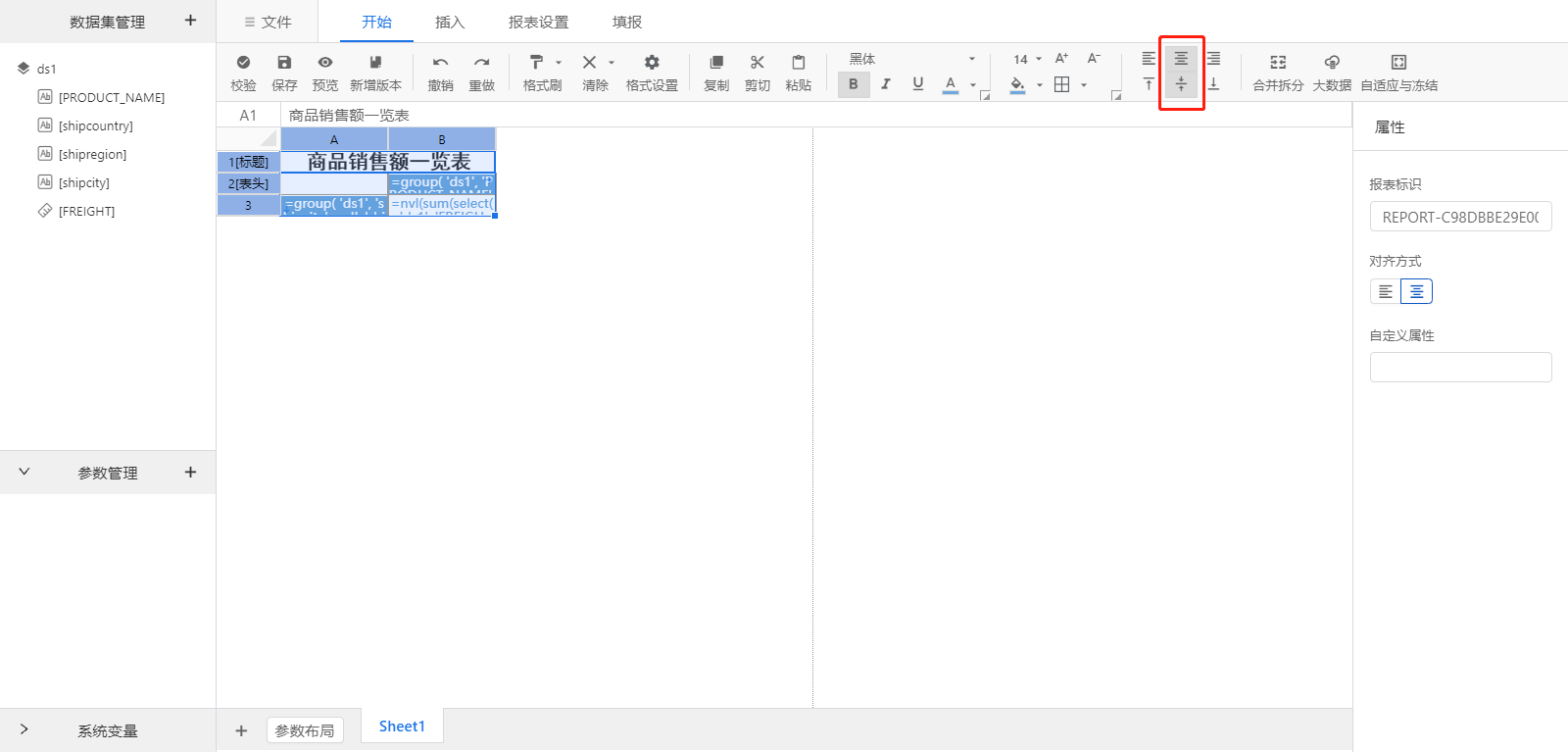Open the font size 14 dropdown

point(1027,59)
